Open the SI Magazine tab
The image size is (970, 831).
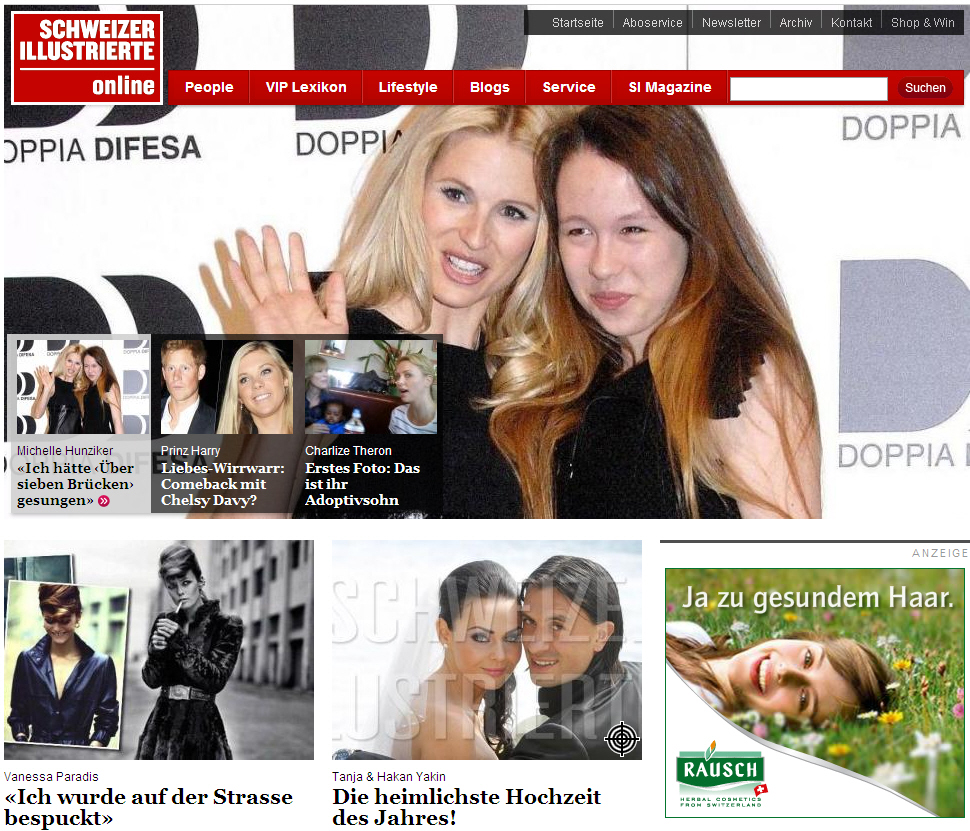pyautogui.click(x=670, y=87)
